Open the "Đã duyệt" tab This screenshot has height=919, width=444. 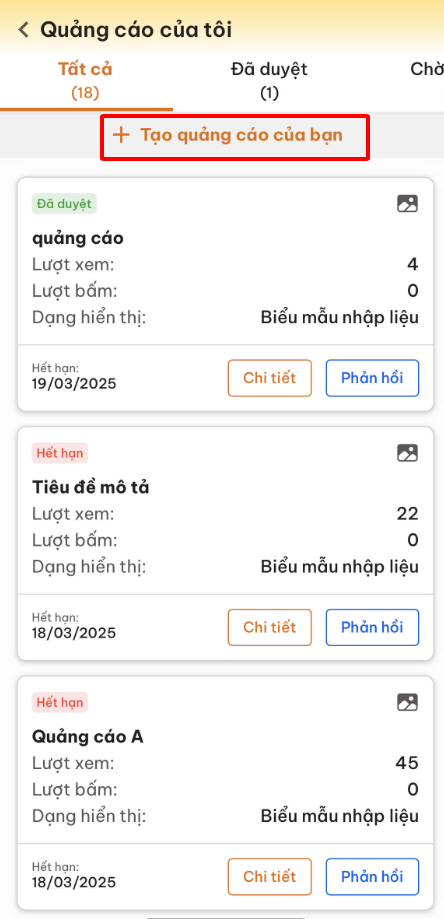click(x=269, y=81)
